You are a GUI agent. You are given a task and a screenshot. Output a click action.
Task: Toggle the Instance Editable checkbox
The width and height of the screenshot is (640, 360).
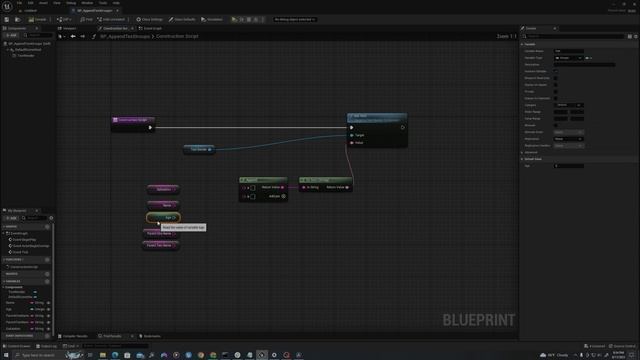tap(556, 71)
